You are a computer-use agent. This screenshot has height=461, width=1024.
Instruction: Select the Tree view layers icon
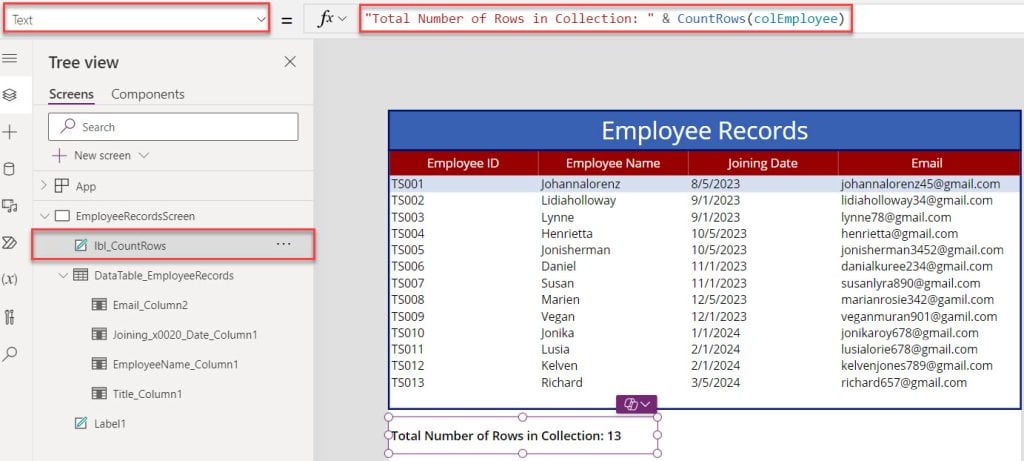tap(10, 95)
